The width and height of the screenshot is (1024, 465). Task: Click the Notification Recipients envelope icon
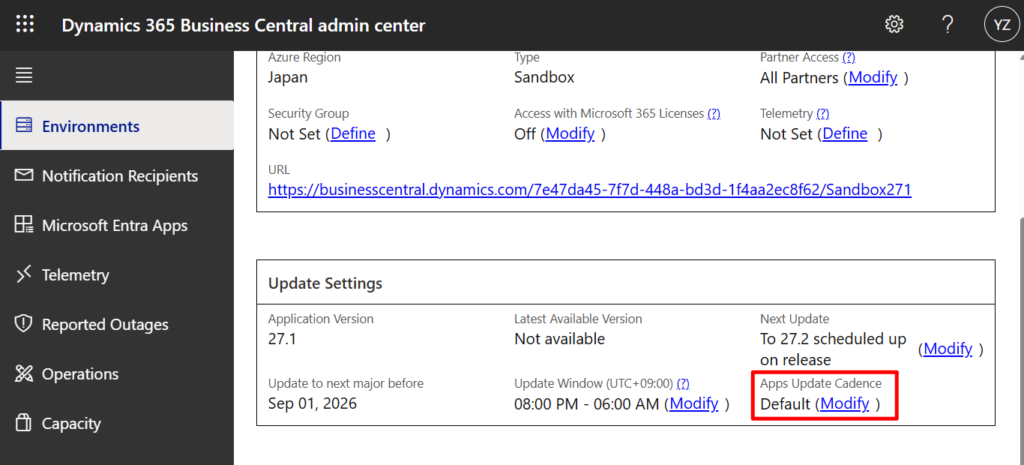(24, 176)
